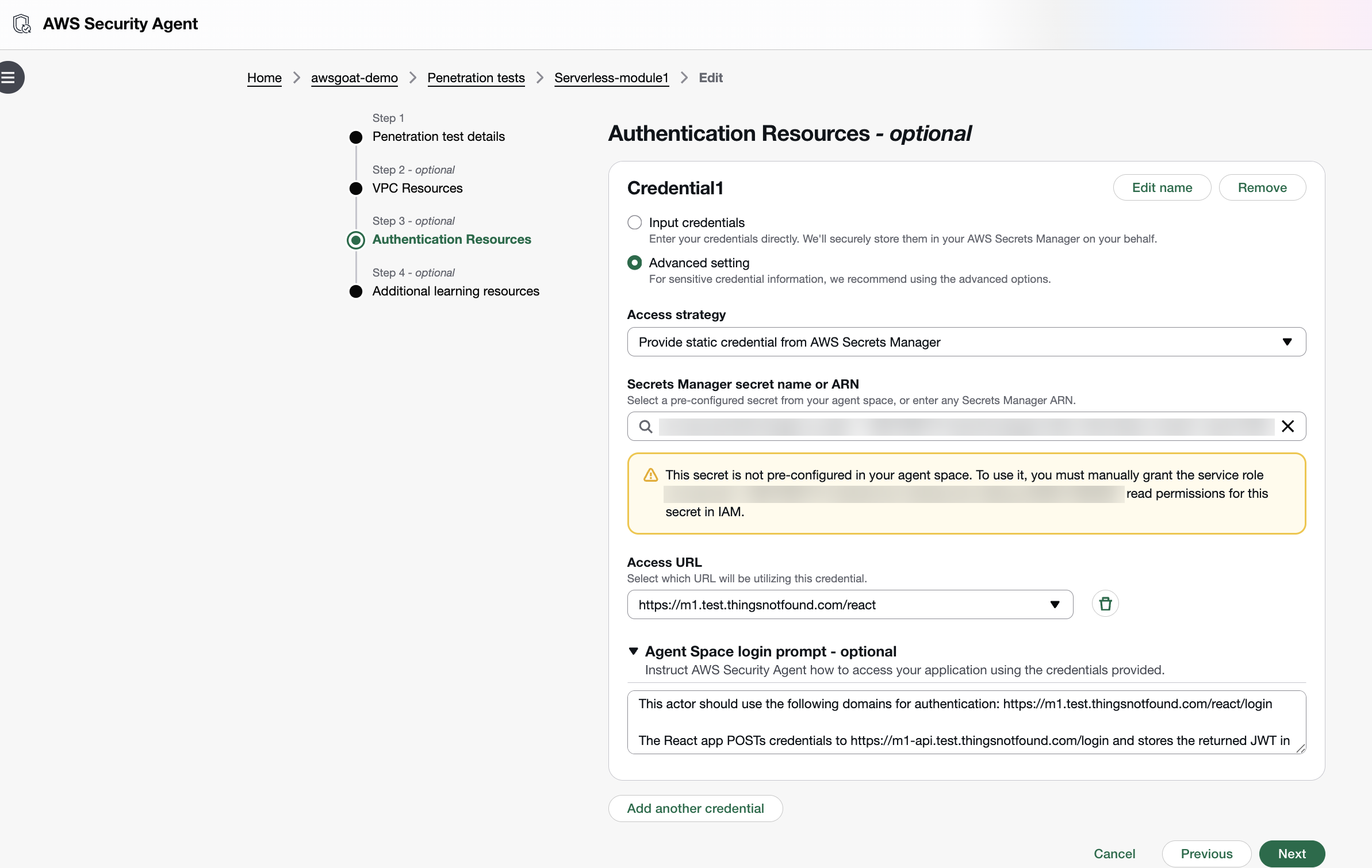
Task: Add another credential
Action: 695,808
